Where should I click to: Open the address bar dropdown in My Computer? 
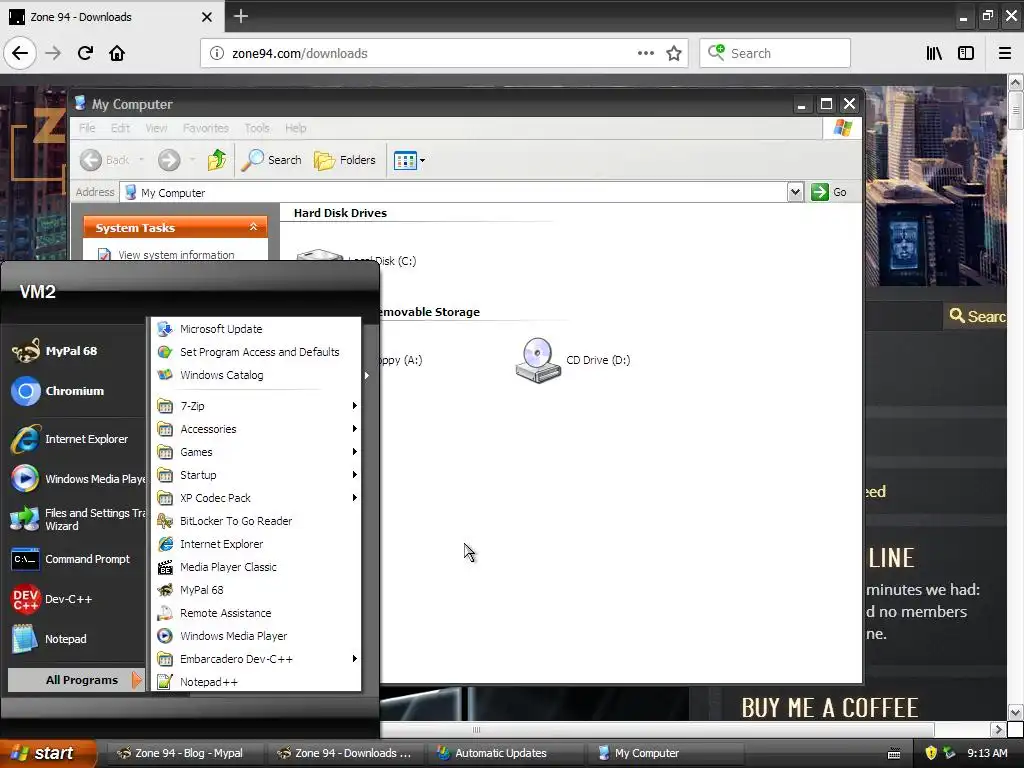[795, 192]
